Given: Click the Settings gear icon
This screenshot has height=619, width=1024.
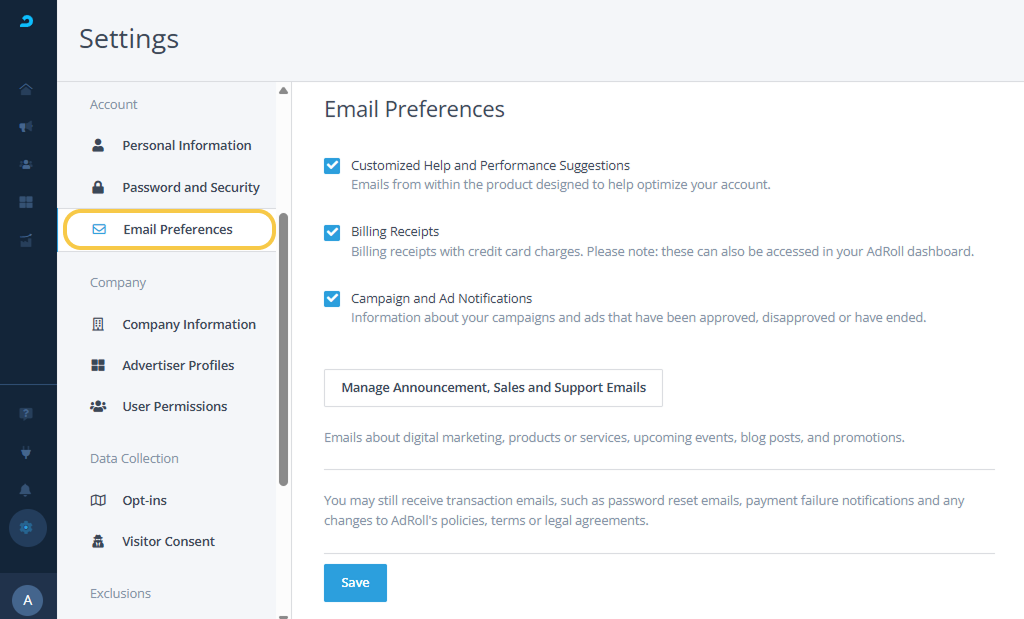Looking at the screenshot, I should click(27, 527).
